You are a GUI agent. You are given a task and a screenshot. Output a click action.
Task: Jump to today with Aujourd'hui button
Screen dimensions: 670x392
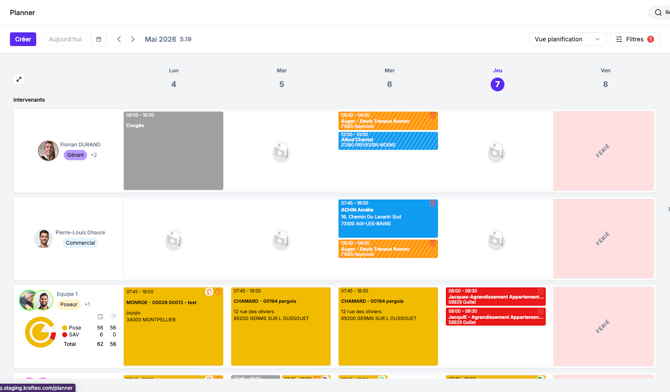pyautogui.click(x=65, y=39)
